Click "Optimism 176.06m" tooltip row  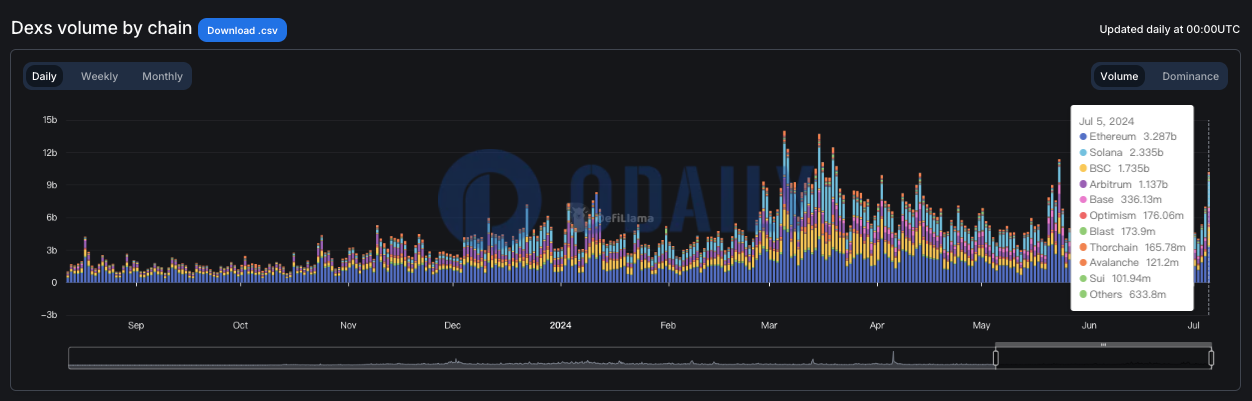[x=1131, y=215]
